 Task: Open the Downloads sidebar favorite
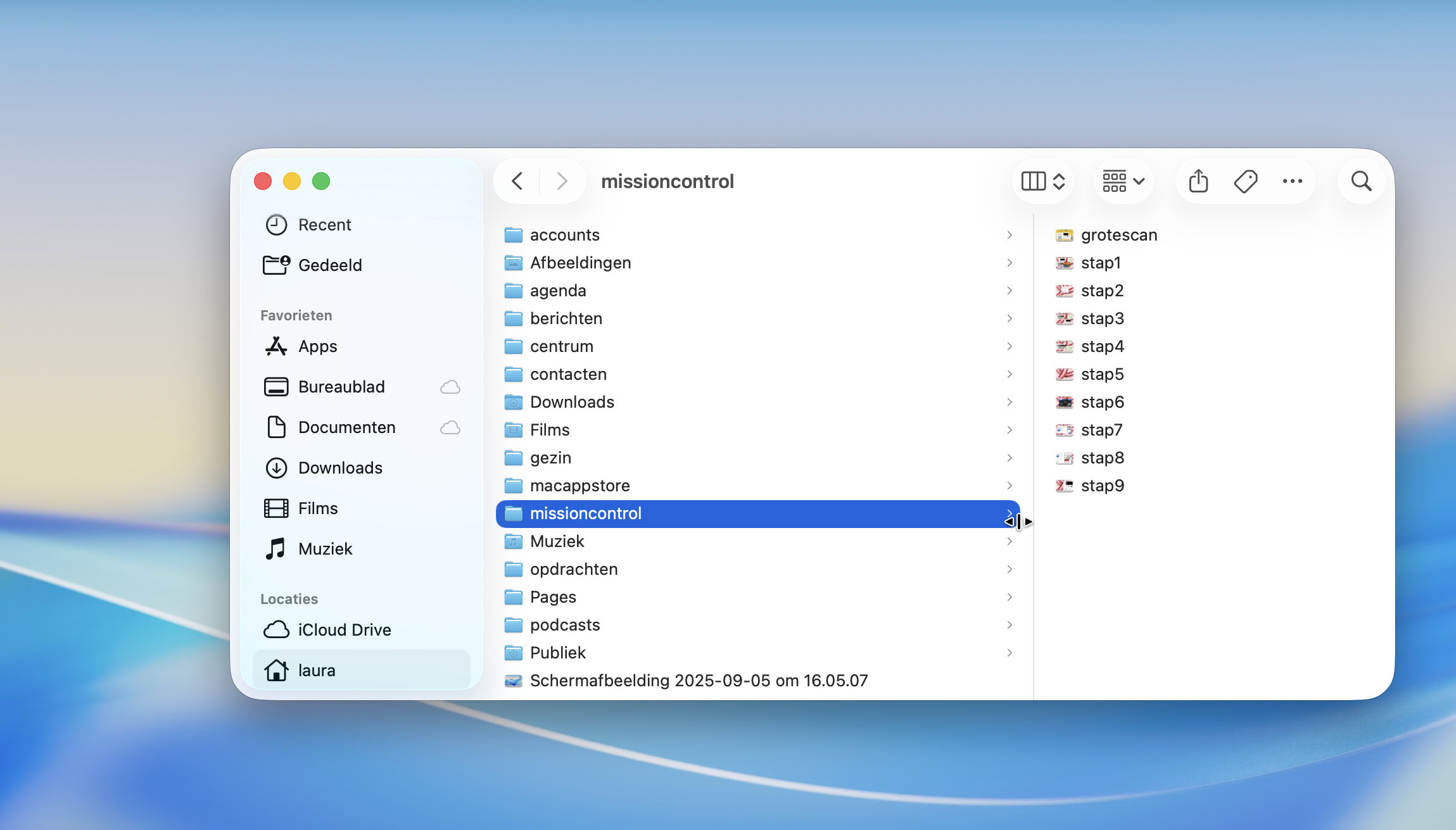pos(339,468)
